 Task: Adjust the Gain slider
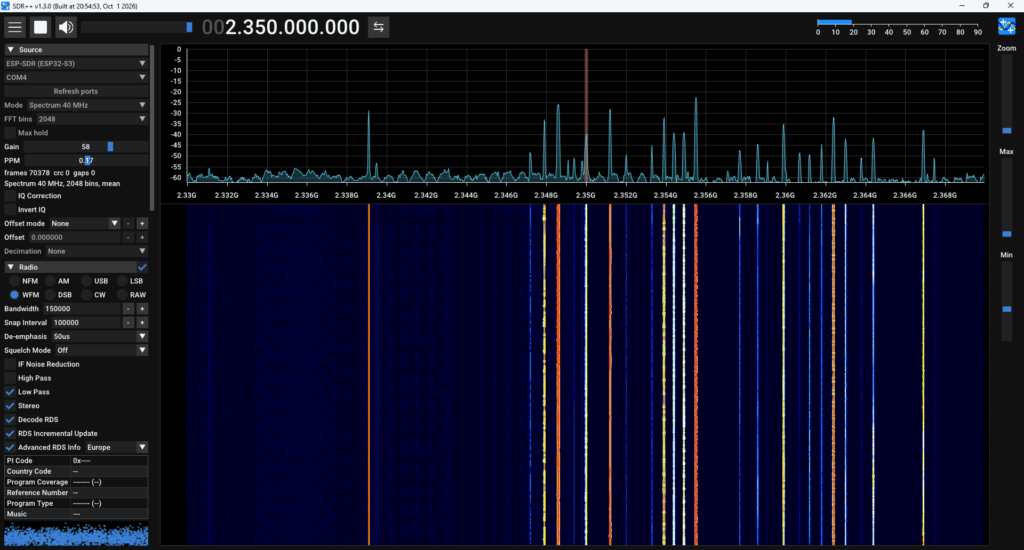[86, 146]
